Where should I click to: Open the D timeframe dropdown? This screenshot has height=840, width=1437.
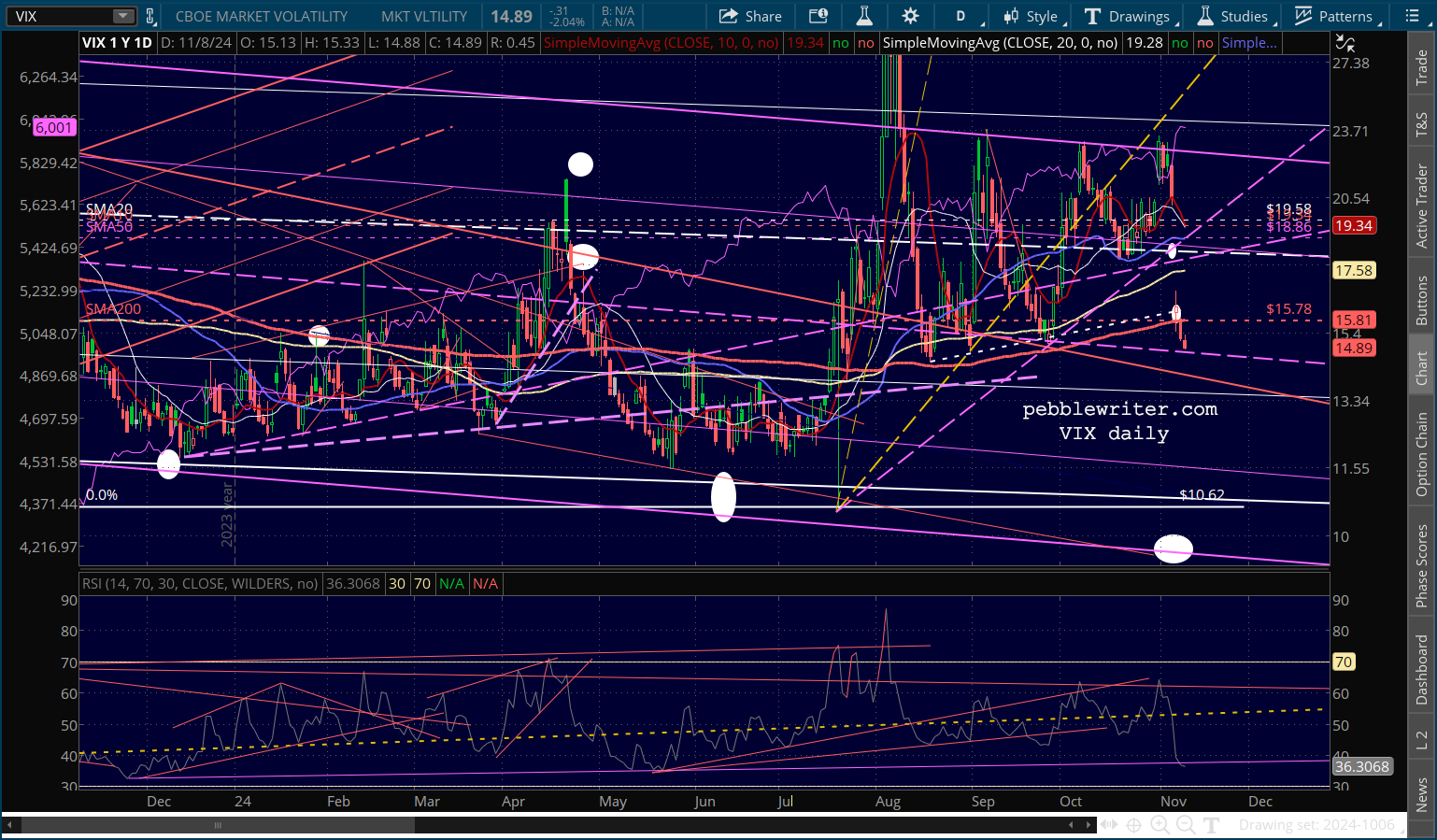[x=964, y=16]
